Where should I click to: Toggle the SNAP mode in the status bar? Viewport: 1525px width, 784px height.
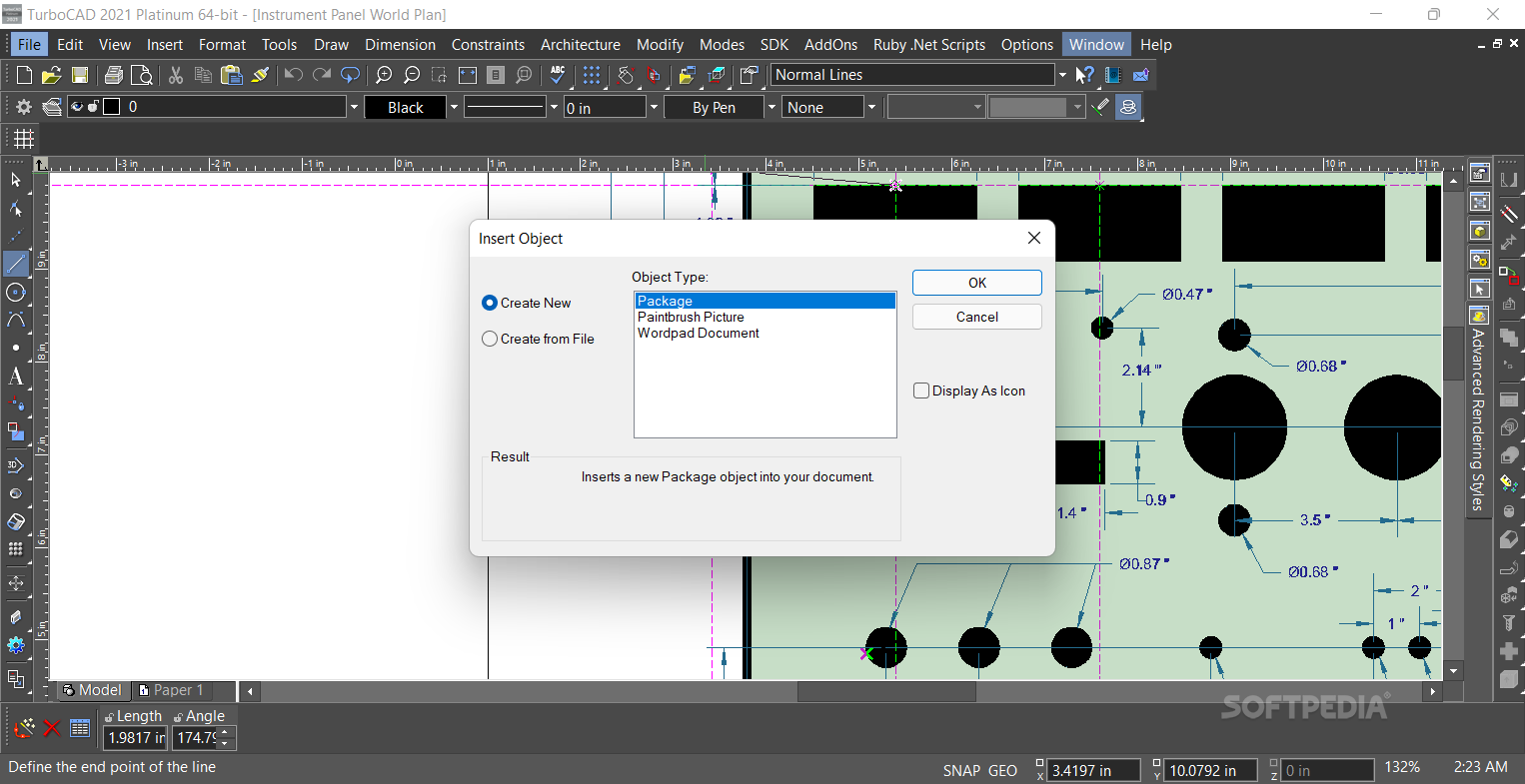(x=961, y=771)
